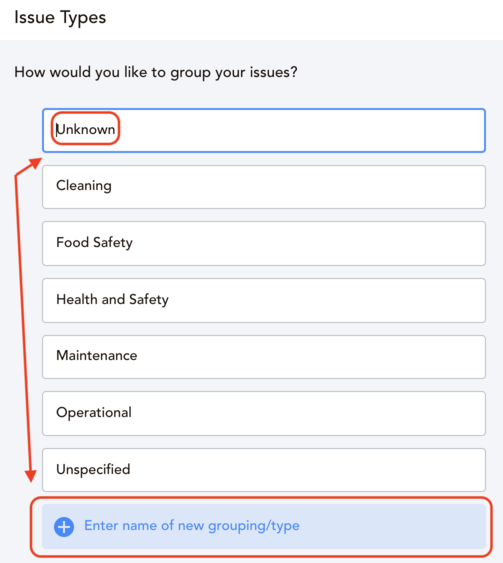Click the group your issues question text
The image size is (503, 563).
[156, 73]
